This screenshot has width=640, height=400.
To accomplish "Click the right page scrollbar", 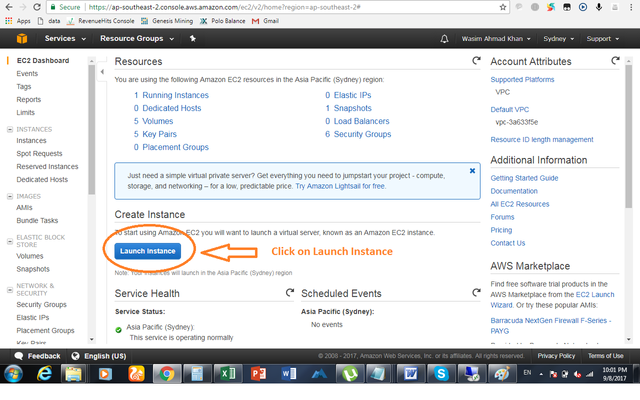I will click(x=629, y=137).
